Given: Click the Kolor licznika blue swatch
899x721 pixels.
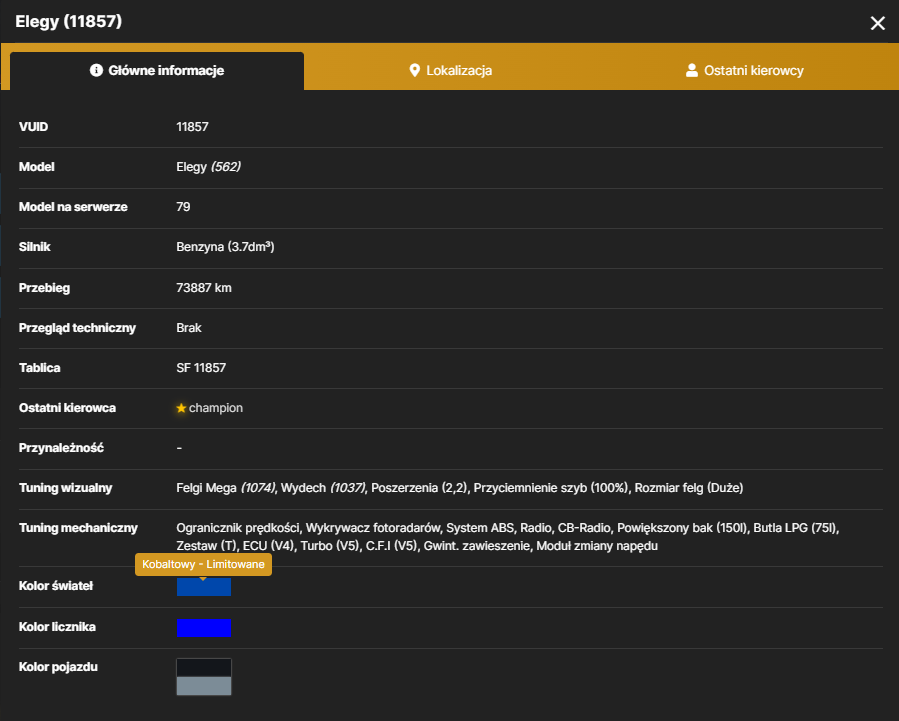Looking at the screenshot, I should pos(204,628).
